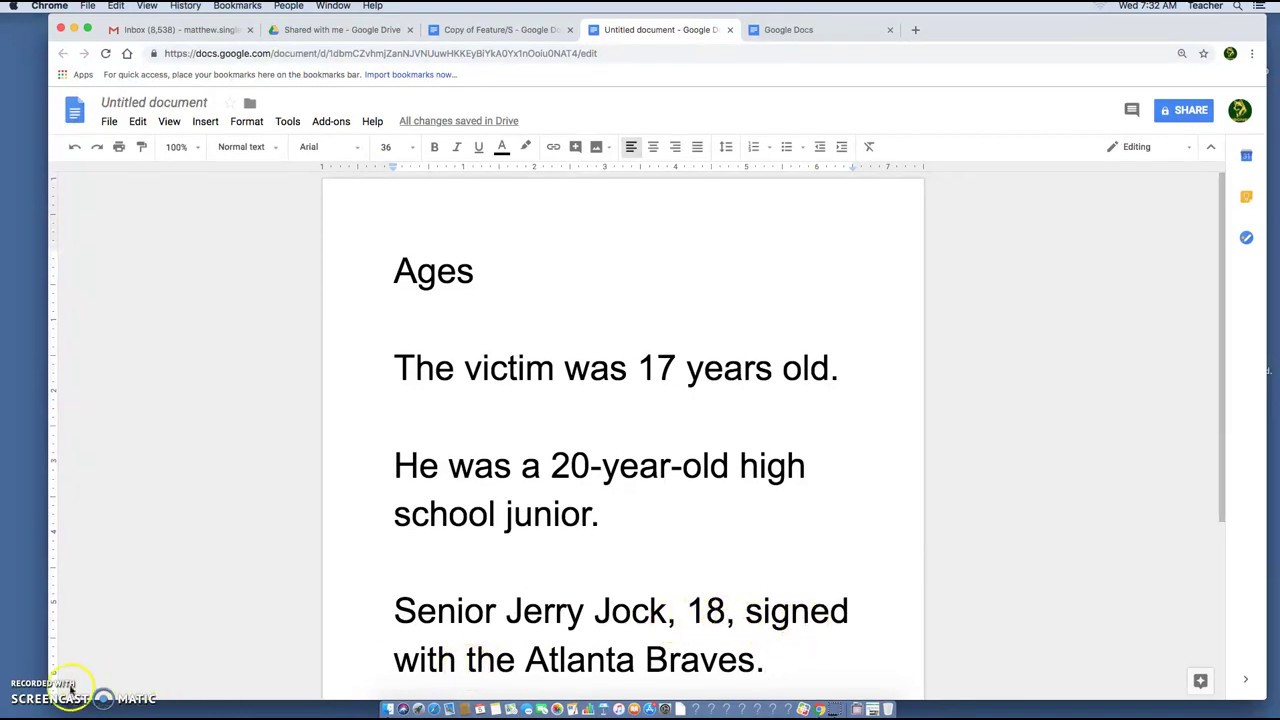
Task: Open Tasks side panel icon
Action: [x=1246, y=238]
